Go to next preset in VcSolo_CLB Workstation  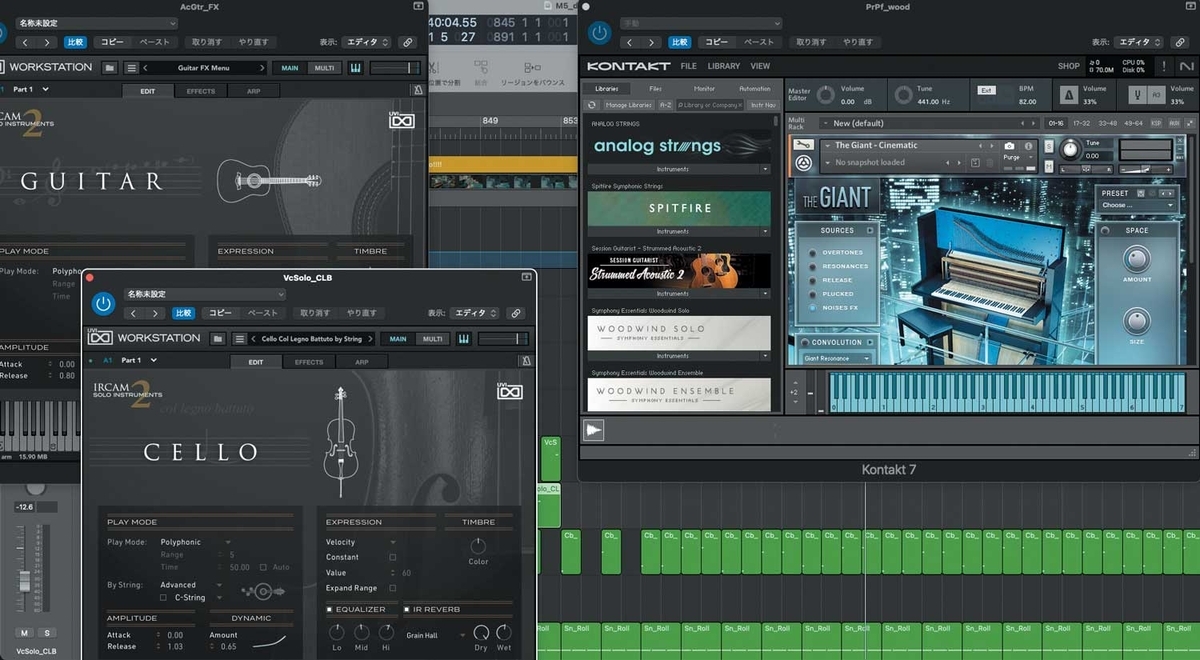tap(369, 339)
